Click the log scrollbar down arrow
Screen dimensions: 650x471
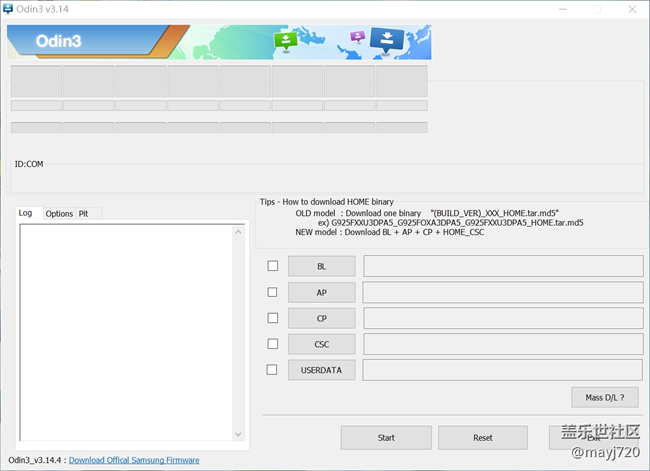pyautogui.click(x=238, y=434)
